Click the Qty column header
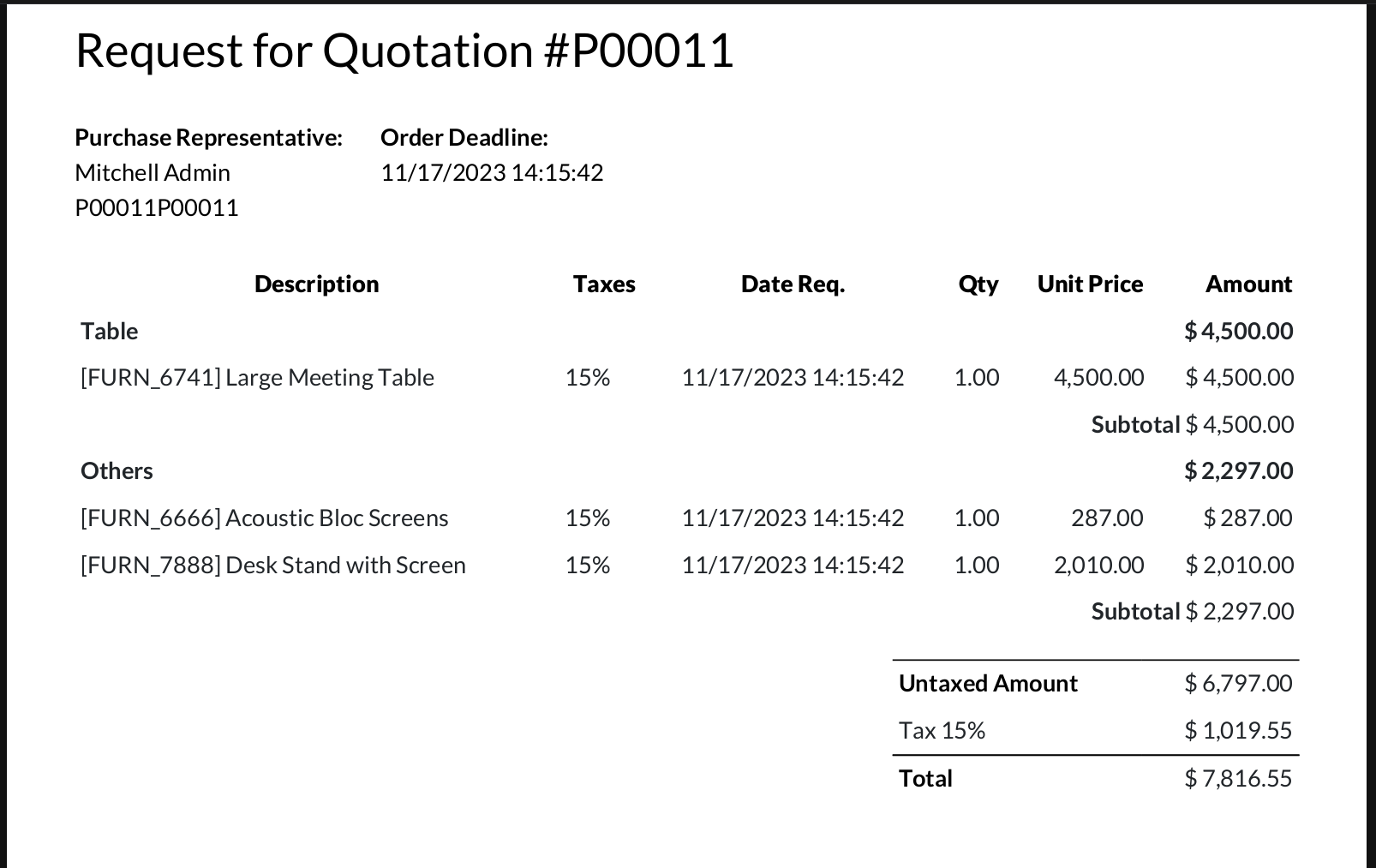The width and height of the screenshot is (1376, 868). (978, 284)
